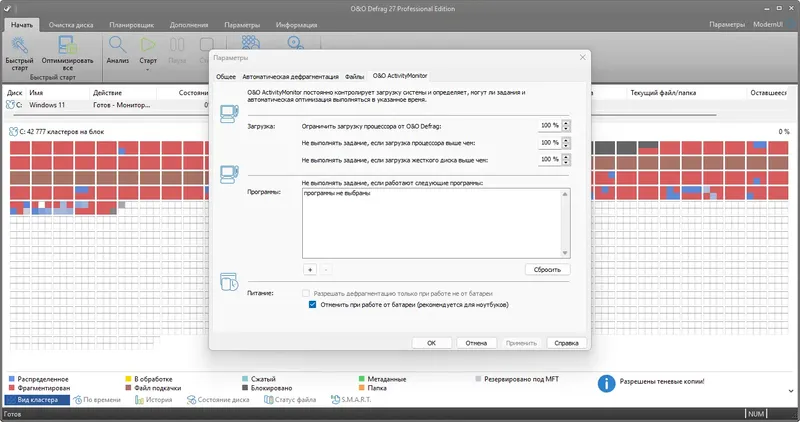Open S.M.A.R.T. view
Image resolution: width=800 pixels, height=422 pixels.
click(x=351, y=400)
